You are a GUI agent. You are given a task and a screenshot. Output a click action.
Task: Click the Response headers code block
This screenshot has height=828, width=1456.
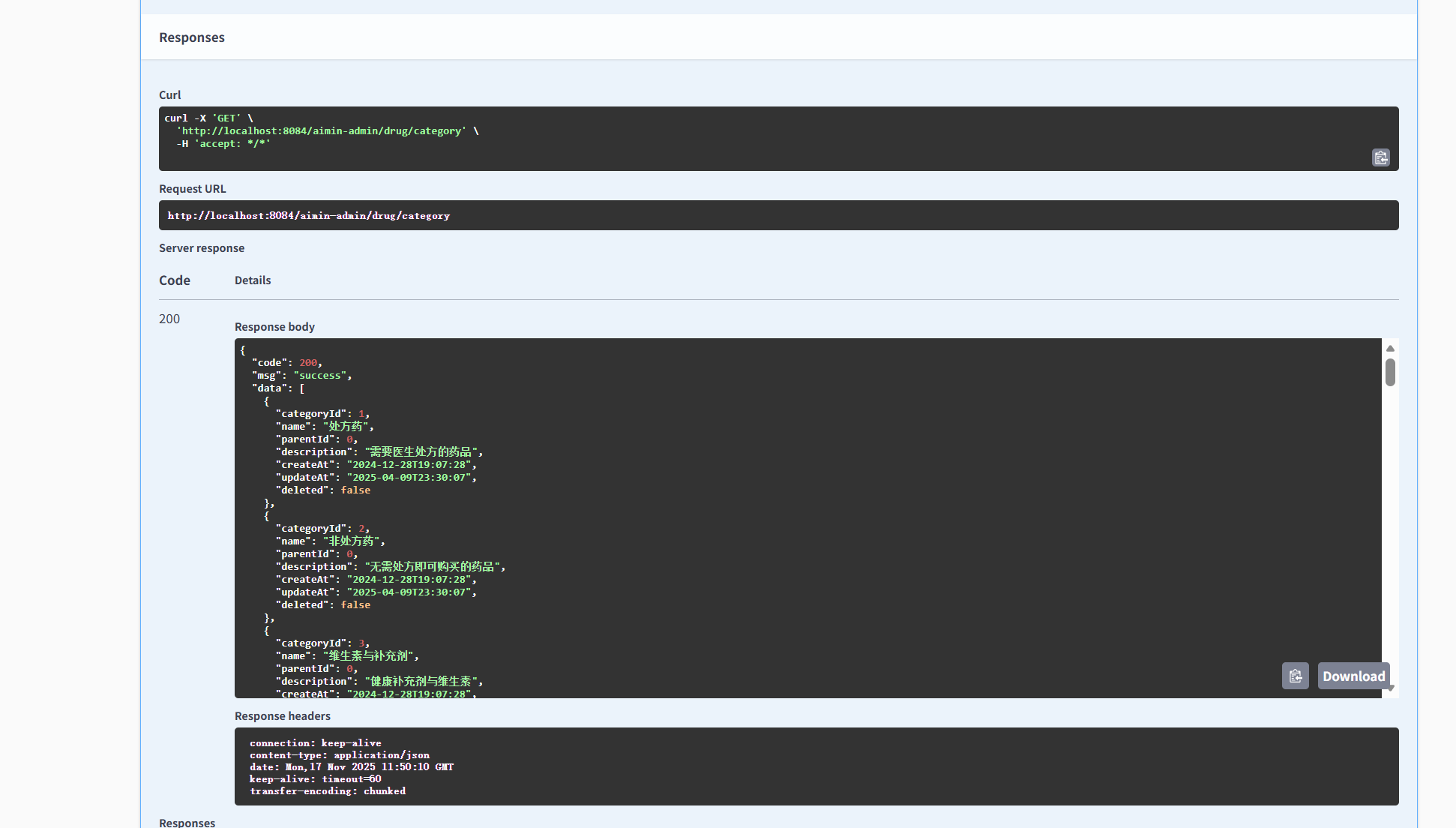coord(816,766)
